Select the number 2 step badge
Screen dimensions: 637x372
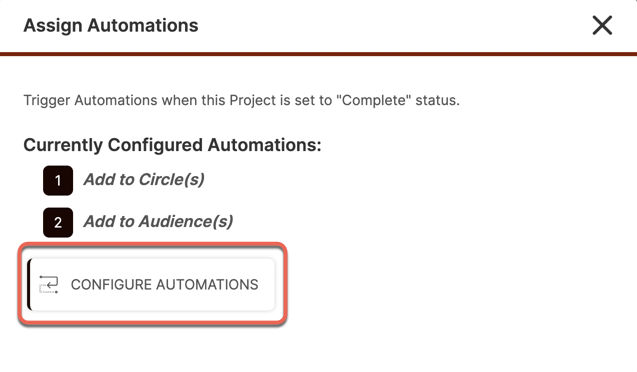[58, 223]
